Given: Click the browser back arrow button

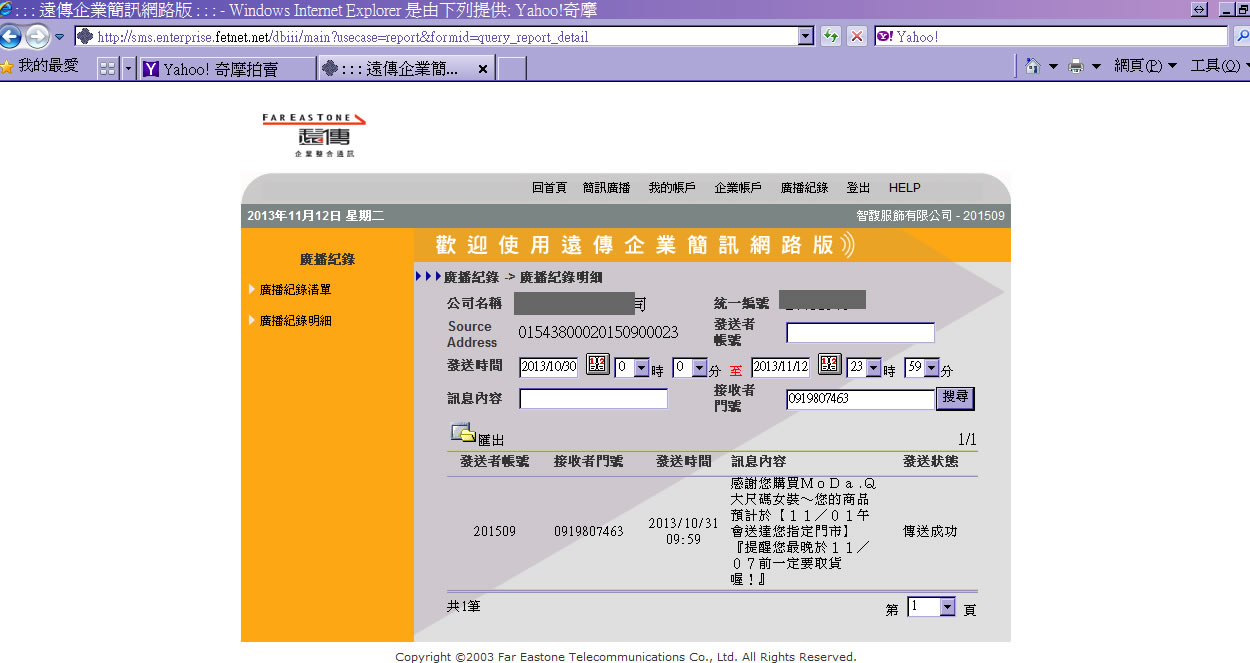Looking at the screenshot, I should (11, 37).
